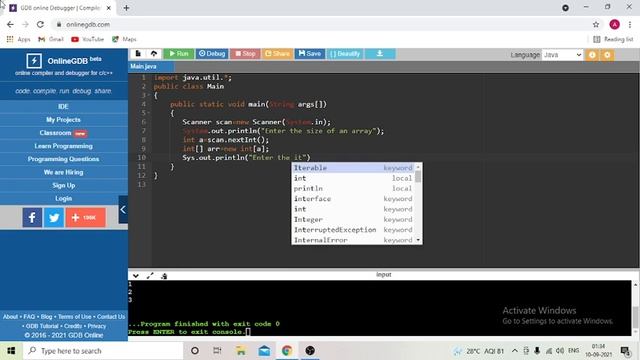Reload the browser page
The height and width of the screenshot is (360, 640).
pyautogui.click(x=40, y=24)
